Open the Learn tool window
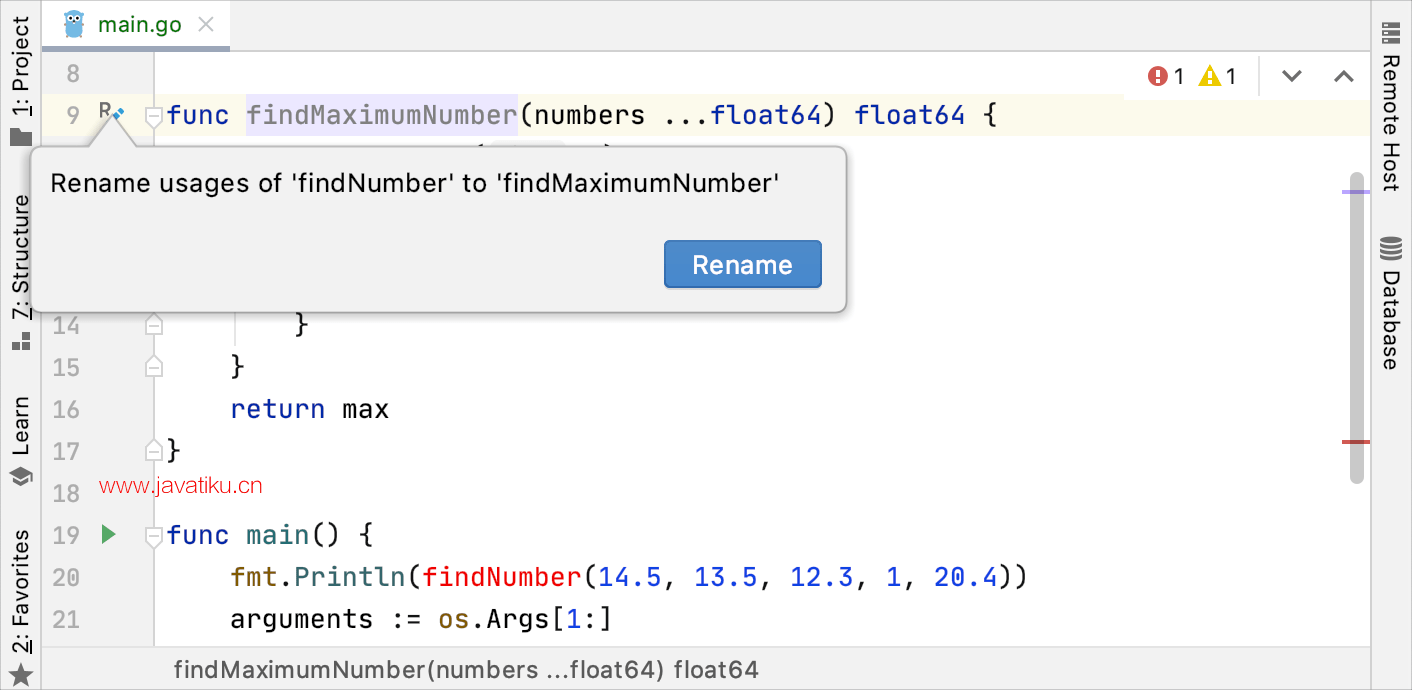The height and width of the screenshot is (690, 1412). pyautogui.click(x=20, y=440)
